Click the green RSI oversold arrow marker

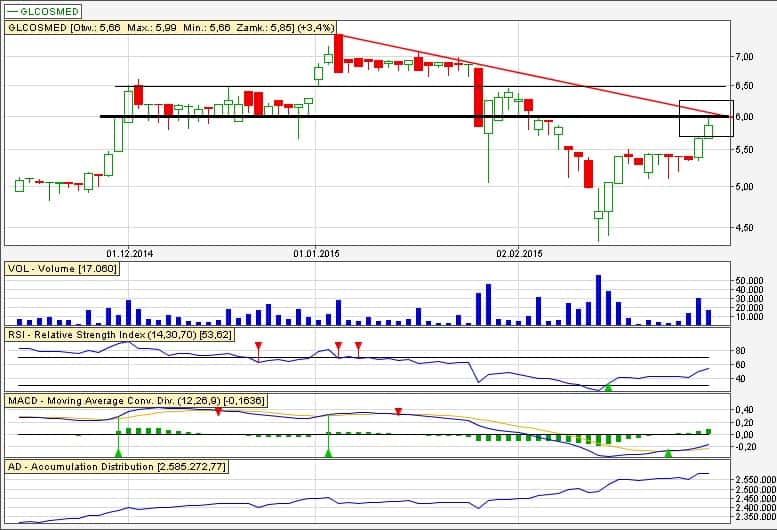[x=608, y=386]
